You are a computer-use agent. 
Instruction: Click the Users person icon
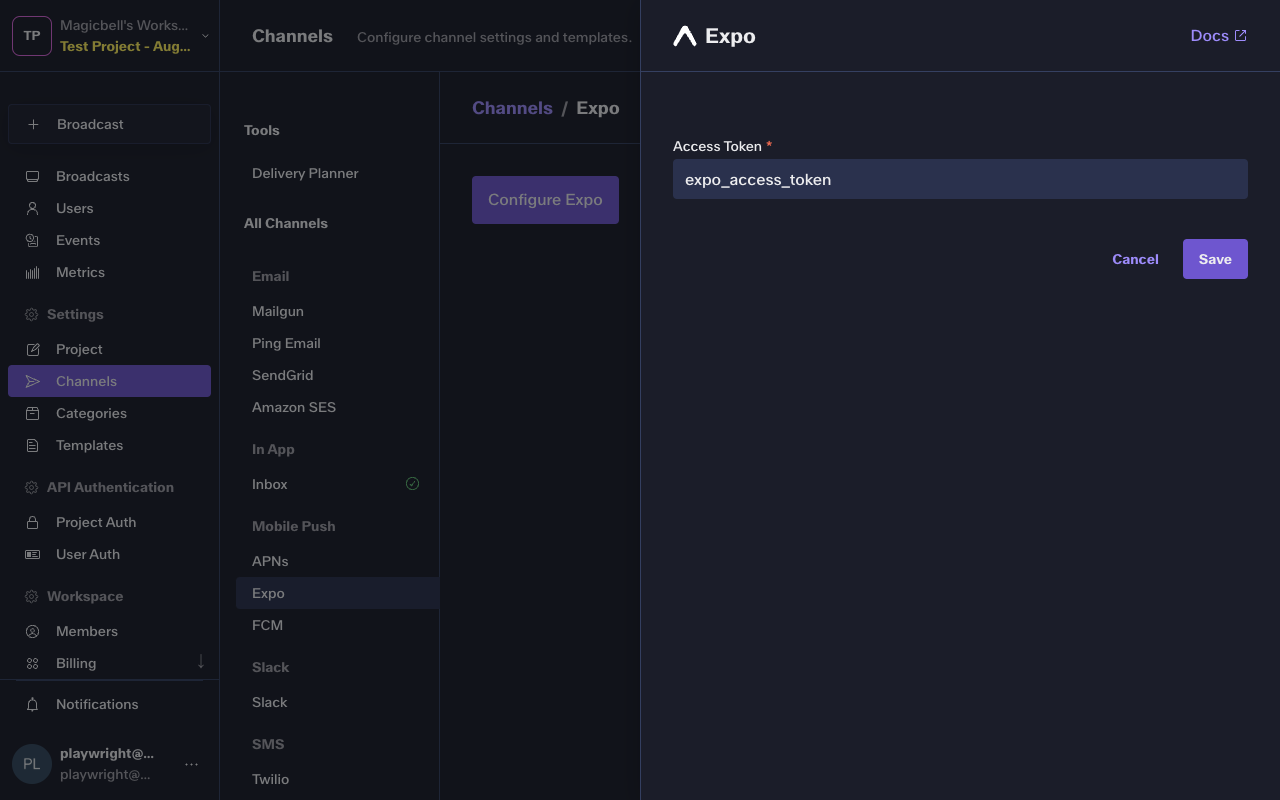point(32,208)
